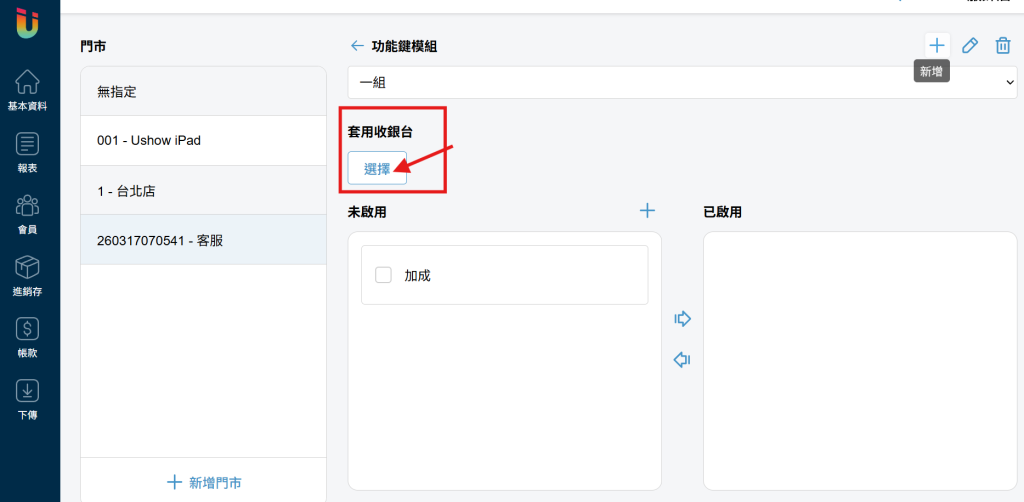Image resolution: width=1024 pixels, height=502 pixels.
Task: Open the 帳款 dollar icon
Action: [x=27, y=329]
